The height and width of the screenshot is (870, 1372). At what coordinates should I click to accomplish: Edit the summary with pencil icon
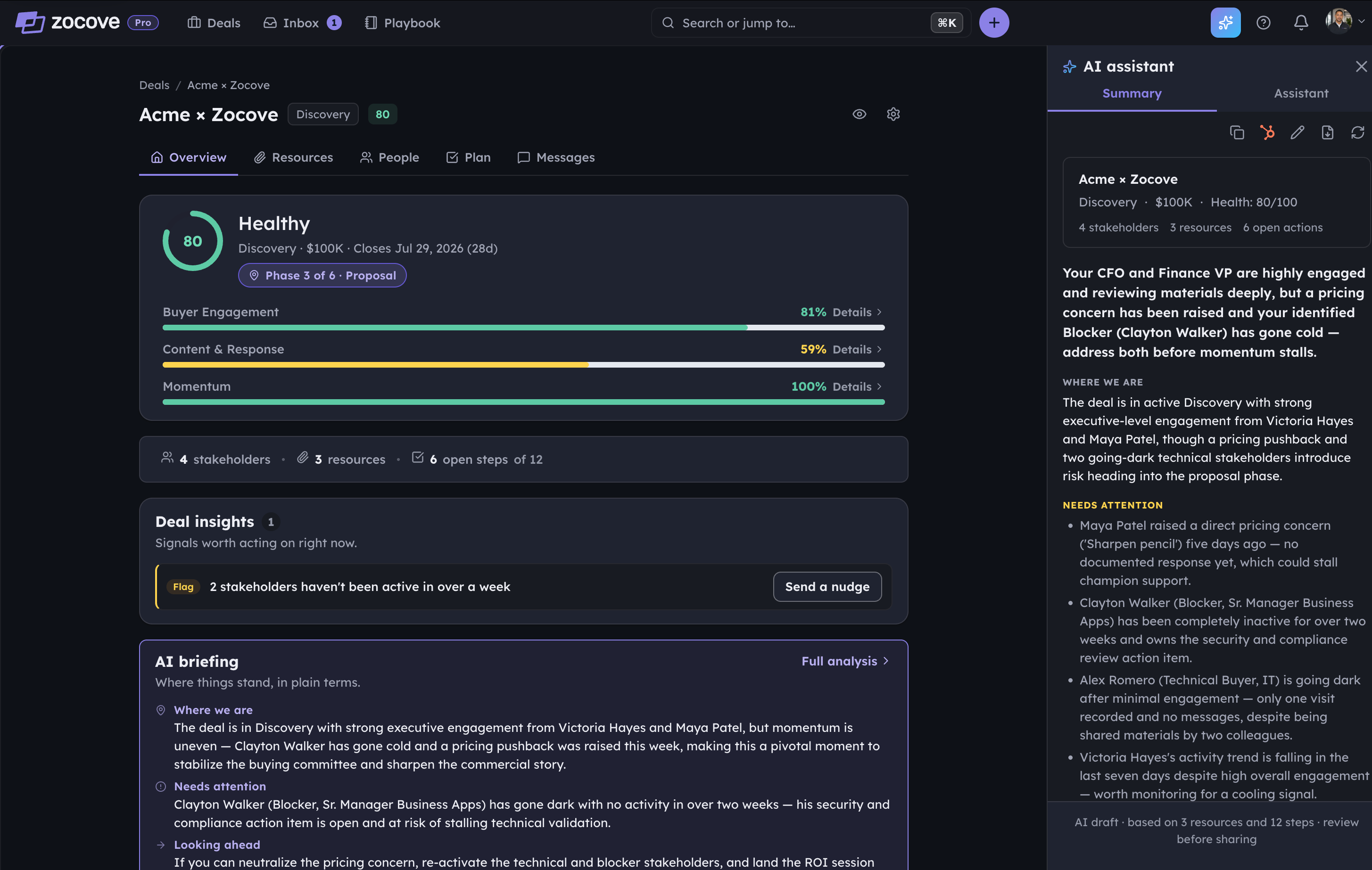click(x=1298, y=132)
